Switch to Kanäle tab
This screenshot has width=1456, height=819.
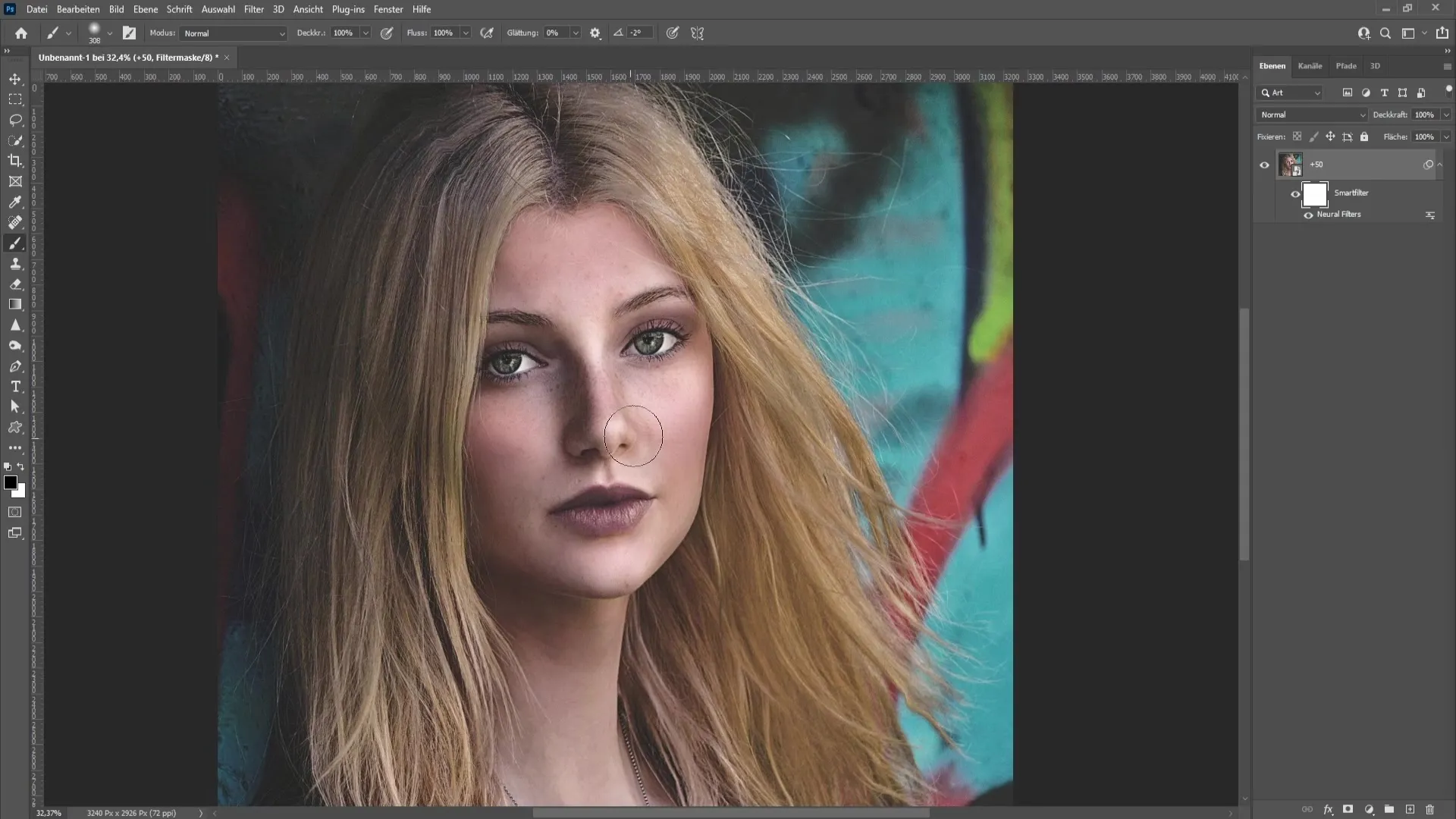(1310, 65)
